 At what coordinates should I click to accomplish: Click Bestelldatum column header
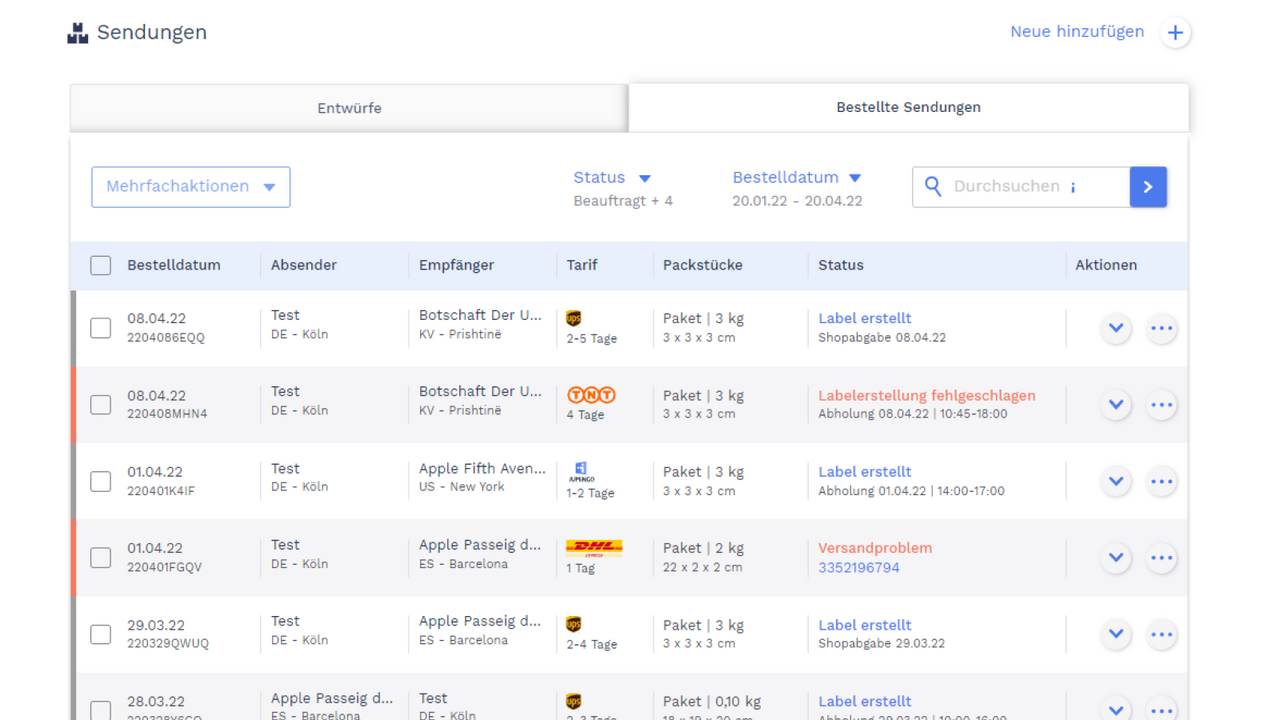pyautogui.click(x=174, y=265)
